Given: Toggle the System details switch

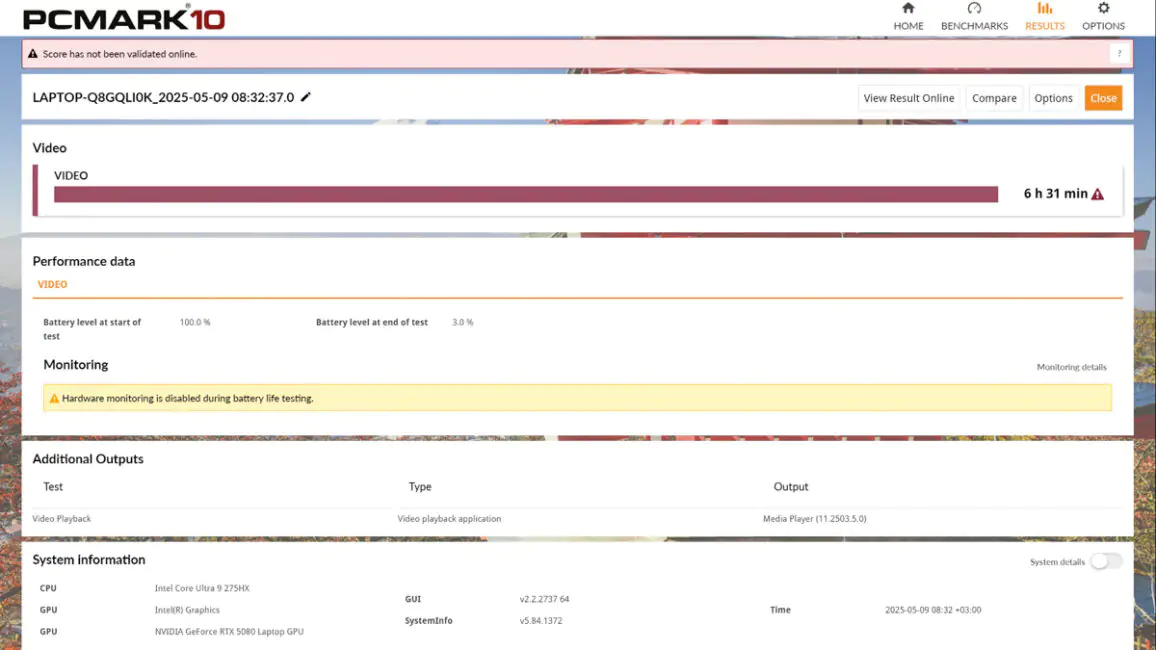Looking at the screenshot, I should point(1106,562).
